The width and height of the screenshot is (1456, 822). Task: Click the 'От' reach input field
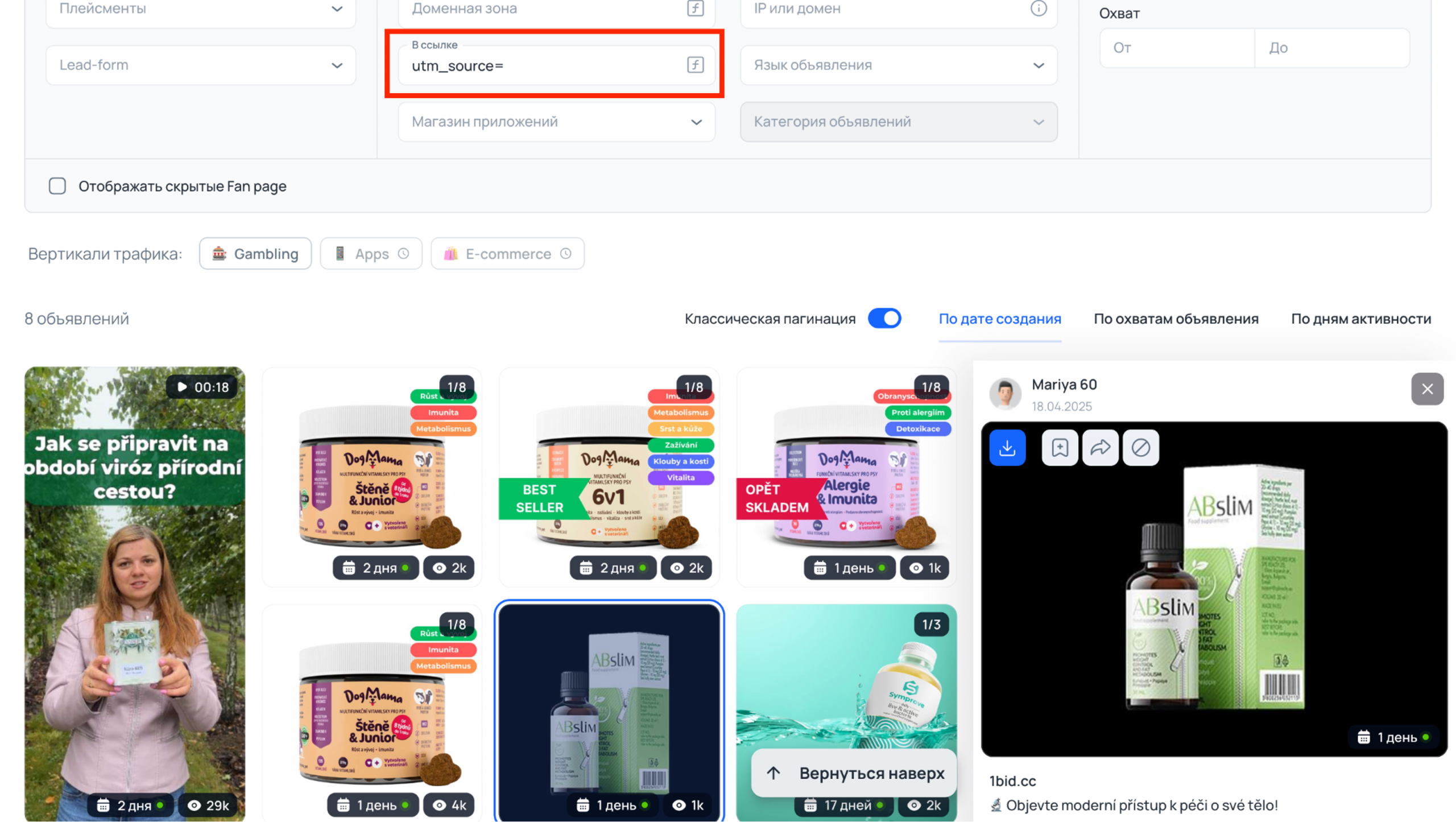click(x=1176, y=48)
